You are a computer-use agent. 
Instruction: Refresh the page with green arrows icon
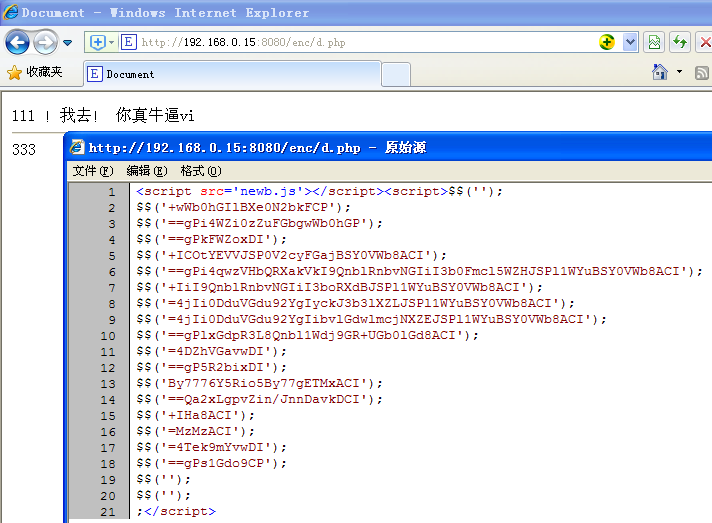(x=680, y=42)
